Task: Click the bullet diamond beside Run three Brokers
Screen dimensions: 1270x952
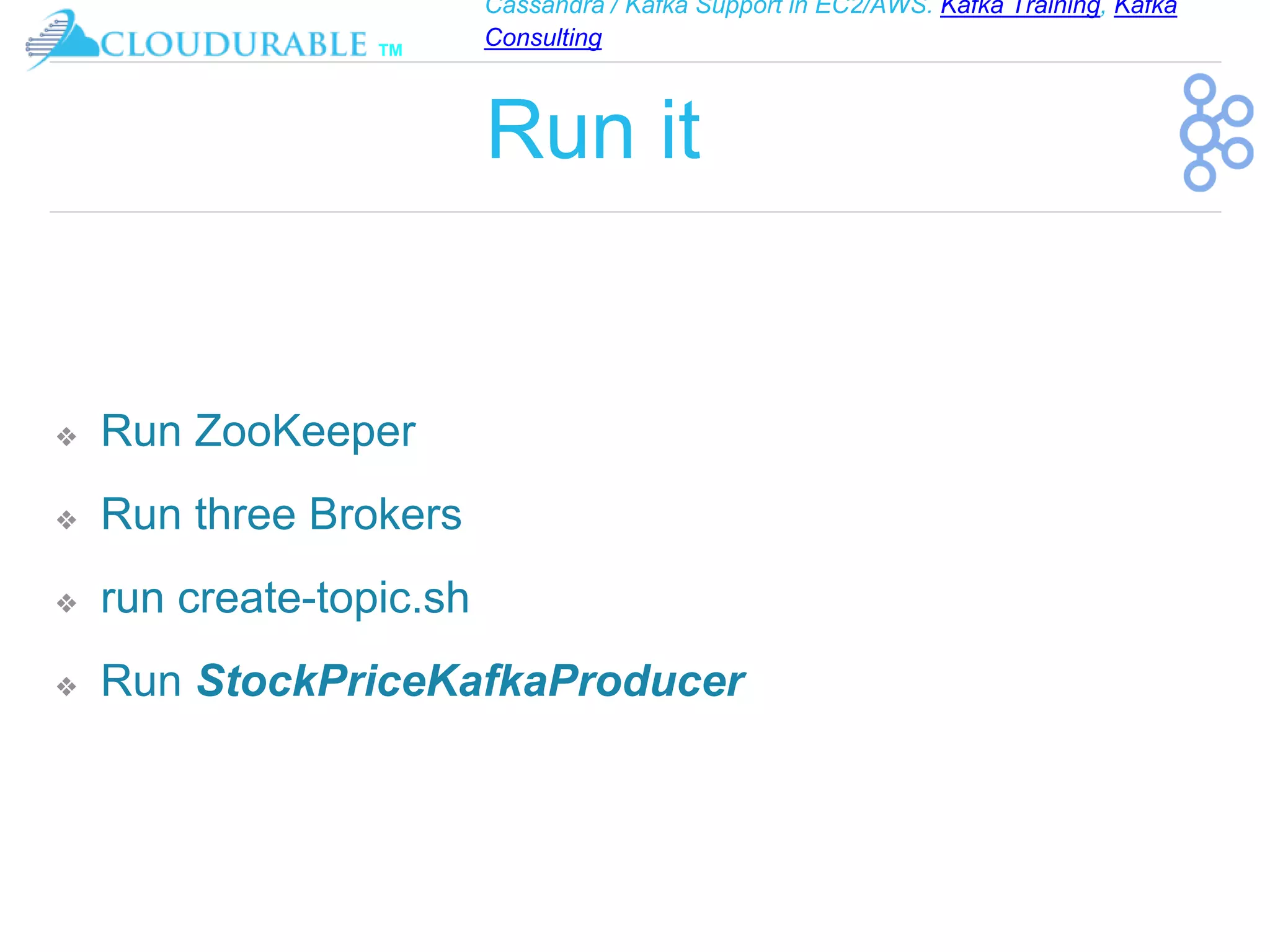Action: 66,519
